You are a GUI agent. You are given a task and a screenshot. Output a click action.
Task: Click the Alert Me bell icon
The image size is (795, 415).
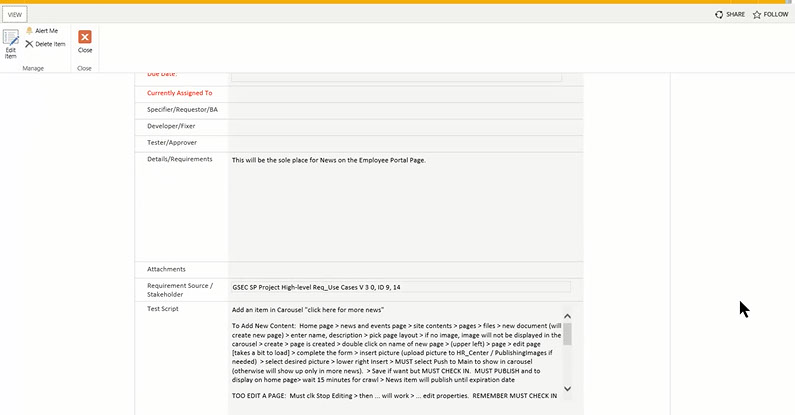(x=30, y=31)
